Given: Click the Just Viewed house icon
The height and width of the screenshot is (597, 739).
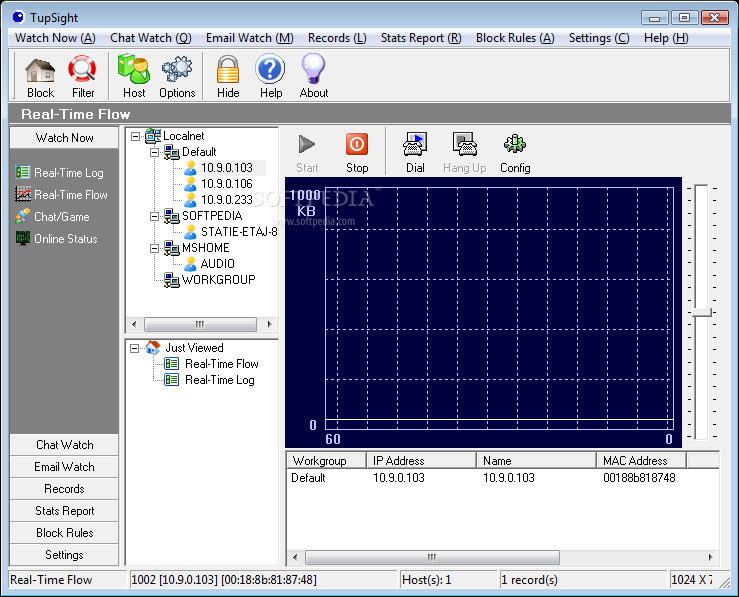Looking at the screenshot, I should 153,348.
